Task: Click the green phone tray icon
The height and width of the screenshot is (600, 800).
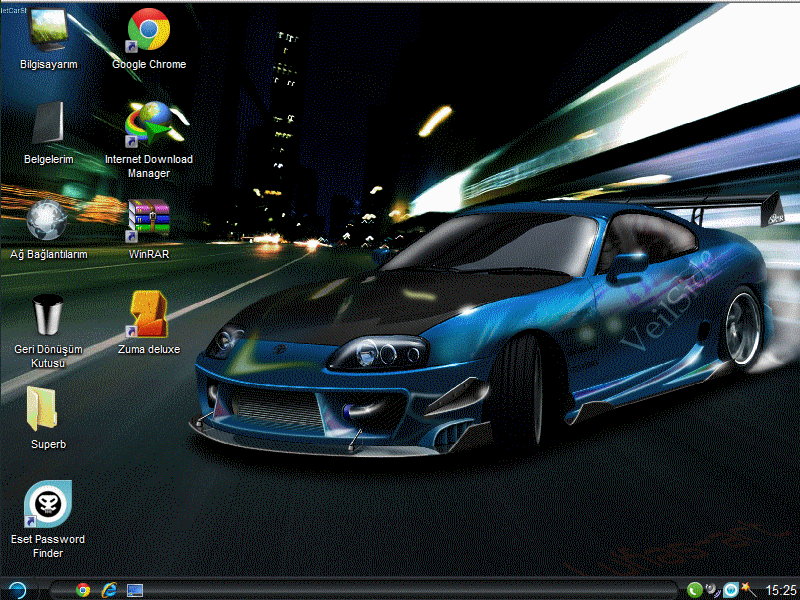Action: (694, 590)
